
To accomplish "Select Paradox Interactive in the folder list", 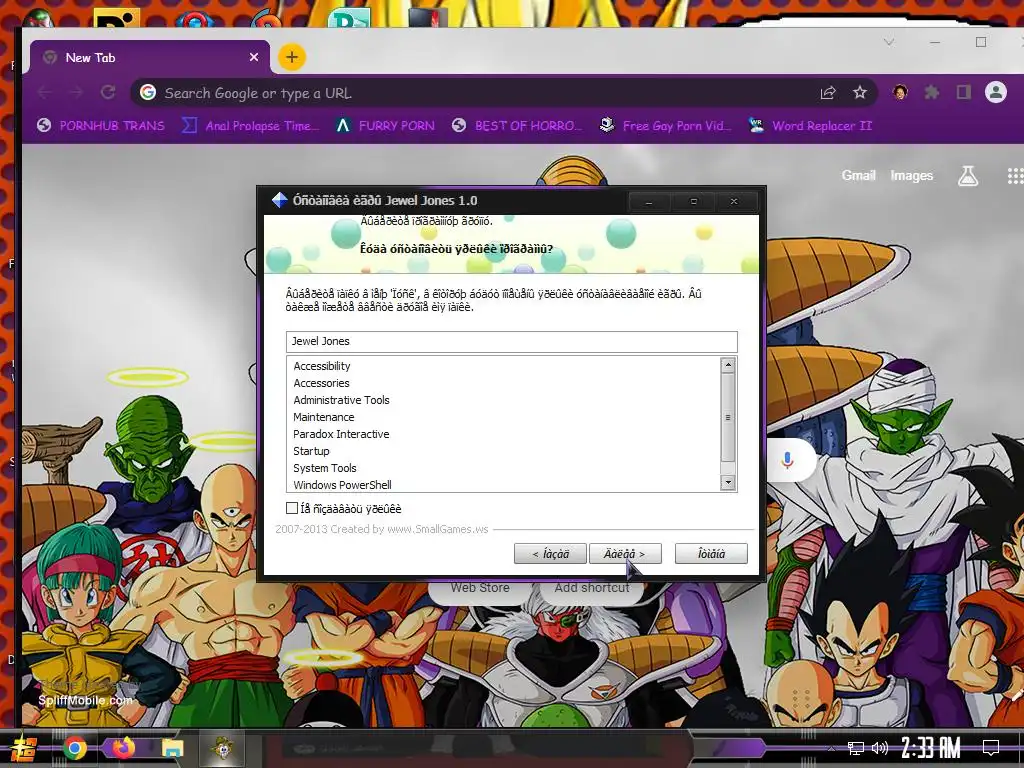I will pyautogui.click(x=341, y=434).
